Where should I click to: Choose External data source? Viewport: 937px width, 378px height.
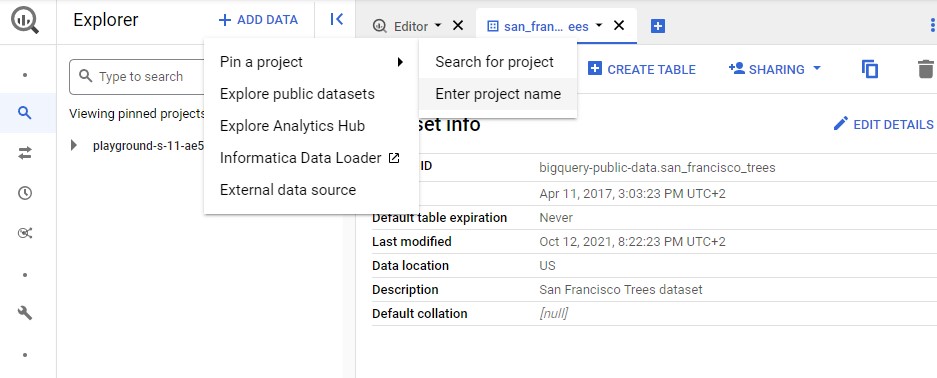tap(311, 190)
